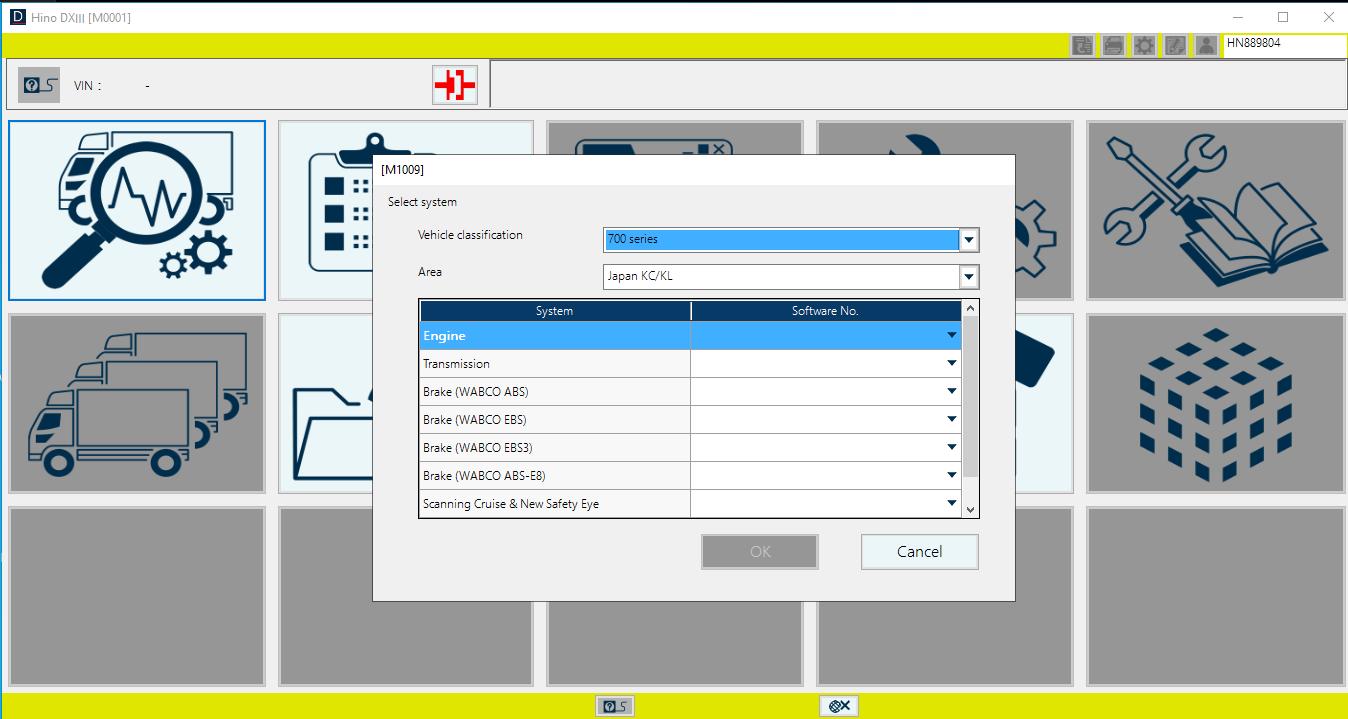The height and width of the screenshot is (719, 1348).
Task: Expand Software No. dropdown for Engine
Action: 952,336
